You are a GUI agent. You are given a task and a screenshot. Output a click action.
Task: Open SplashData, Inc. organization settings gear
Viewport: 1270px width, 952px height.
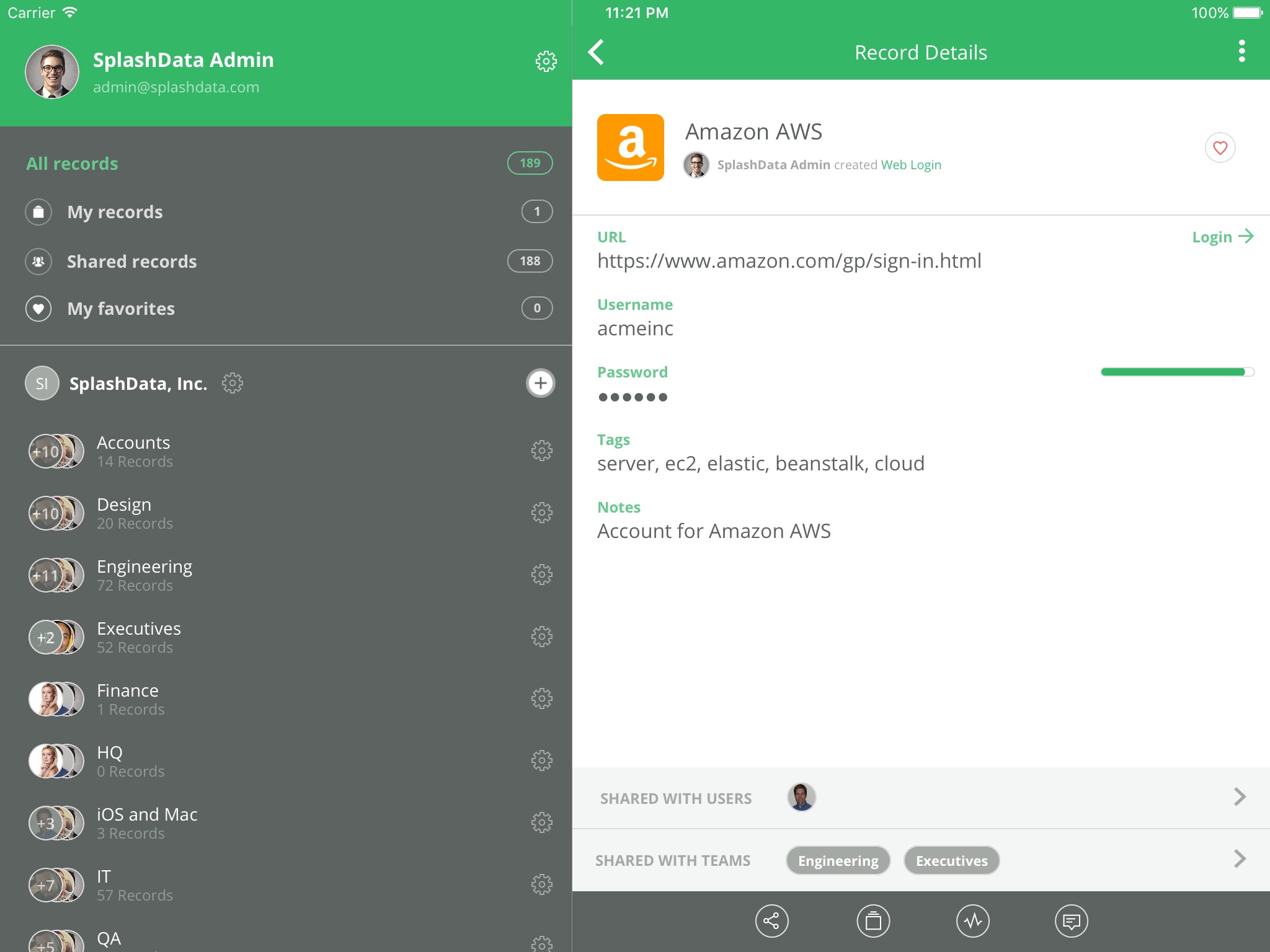[233, 383]
